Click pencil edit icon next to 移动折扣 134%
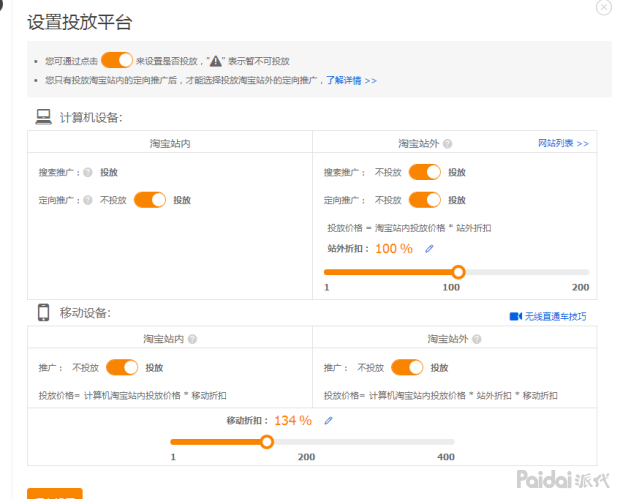This screenshot has height=499, width=620. (x=328, y=420)
